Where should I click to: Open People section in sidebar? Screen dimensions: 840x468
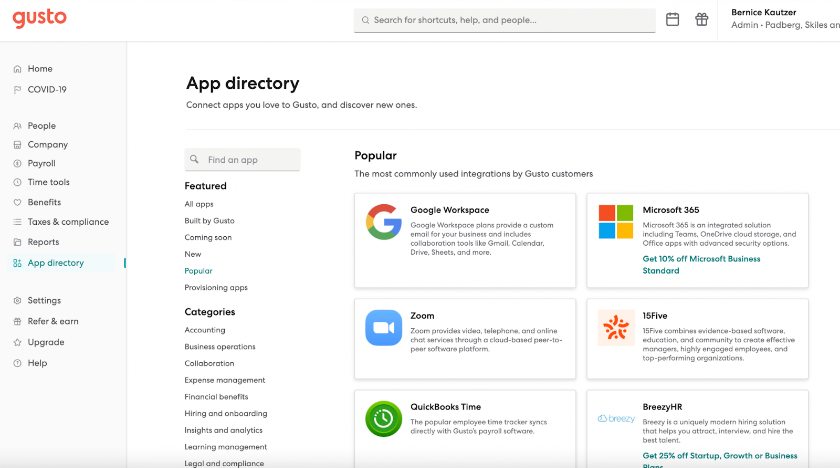click(42, 126)
